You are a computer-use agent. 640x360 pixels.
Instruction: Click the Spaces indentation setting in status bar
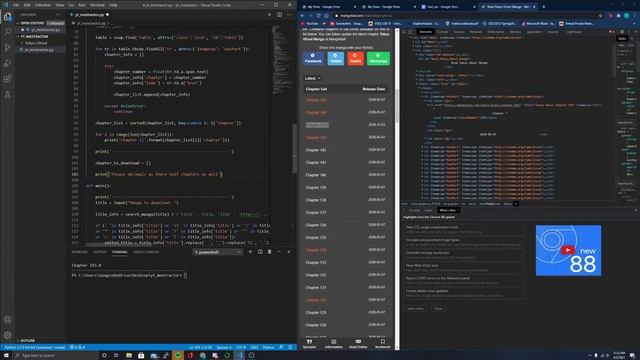click(224, 347)
